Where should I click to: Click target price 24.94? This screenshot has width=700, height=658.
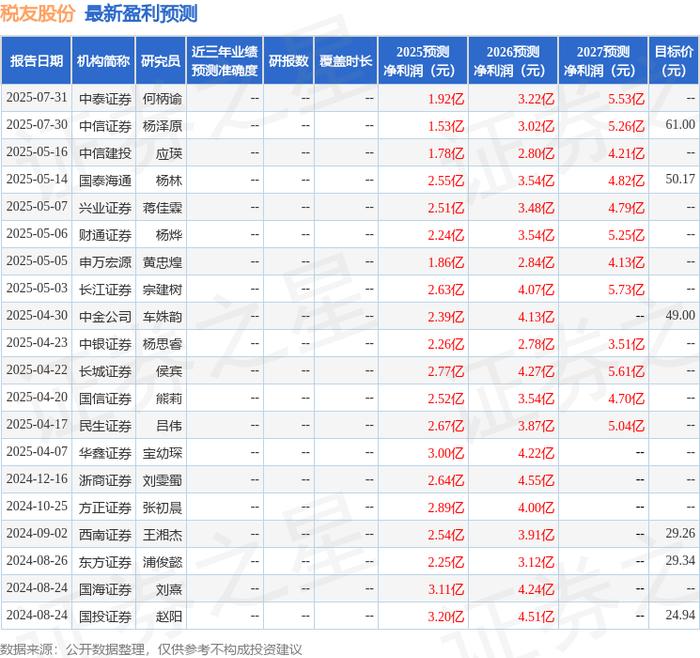[x=680, y=615]
